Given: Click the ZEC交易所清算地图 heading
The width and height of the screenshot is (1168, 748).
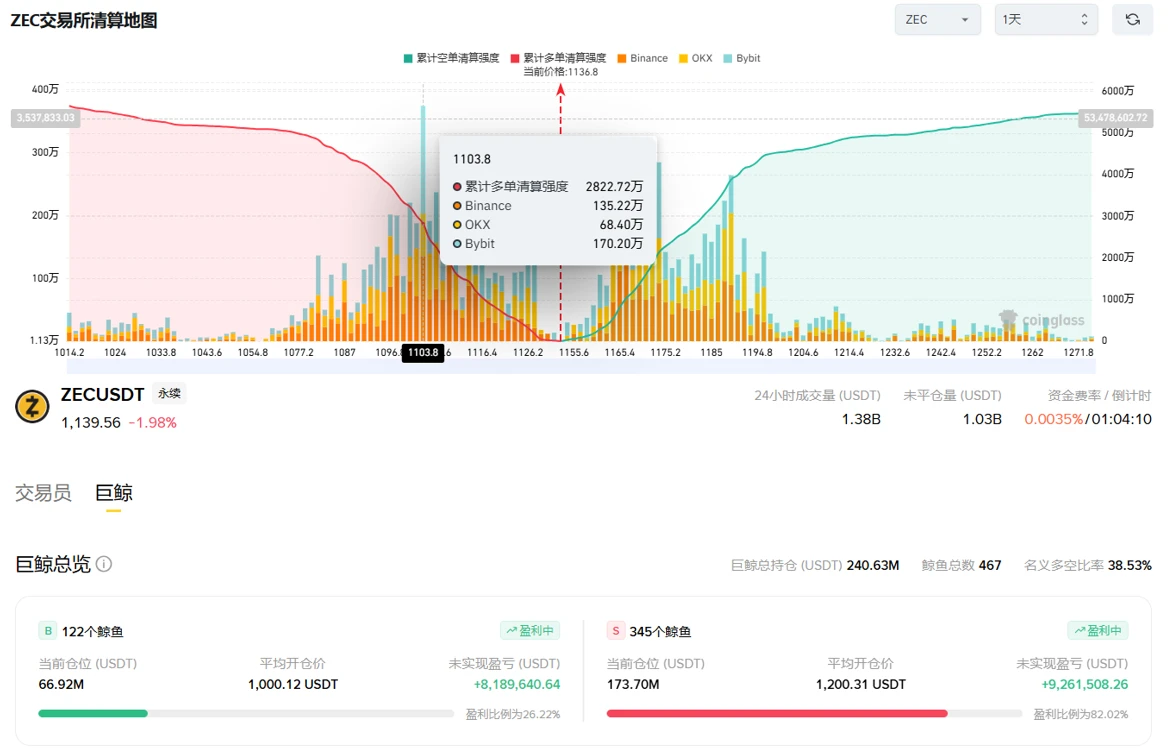Looking at the screenshot, I should (x=84, y=21).
